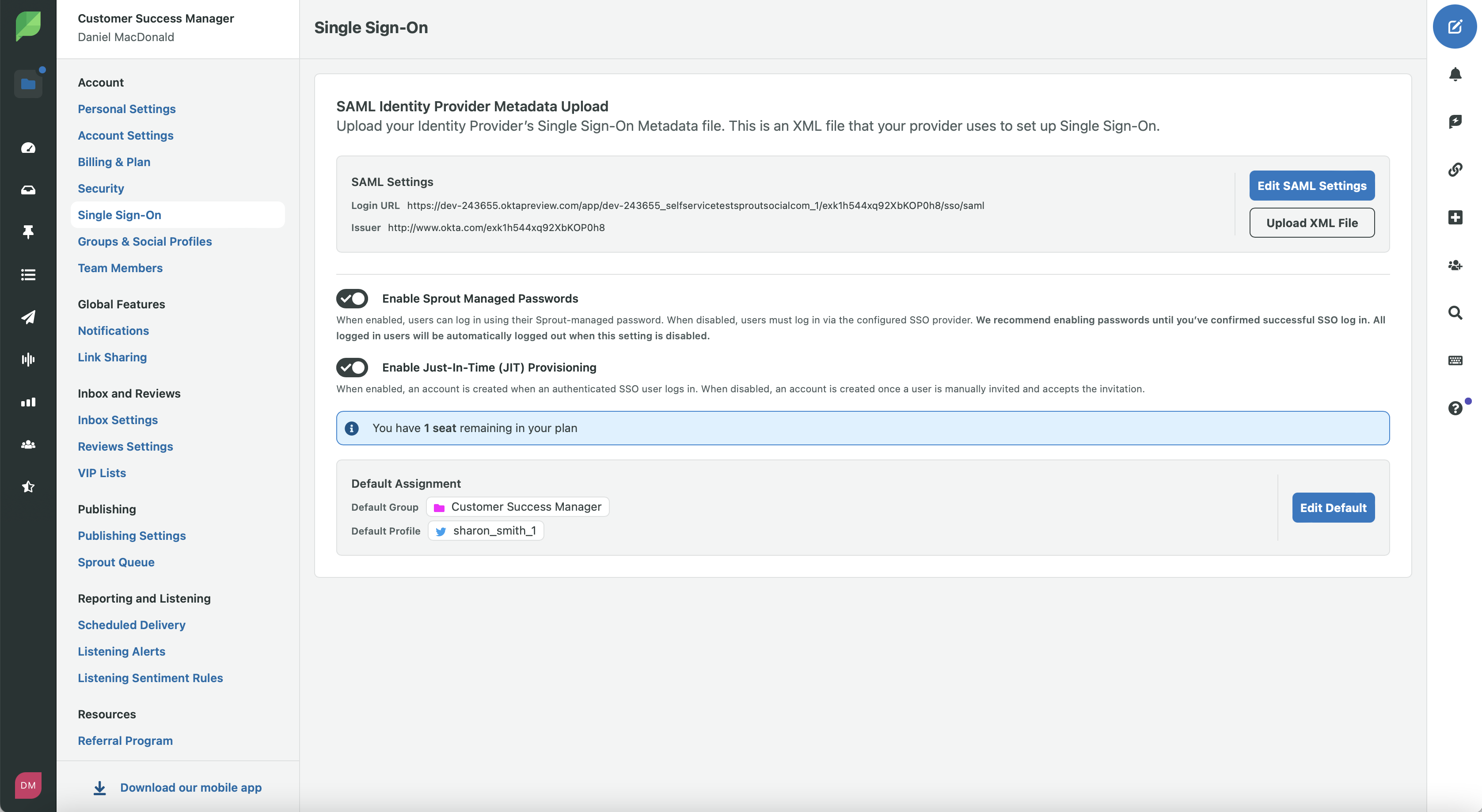Open the Reports bar chart icon
This screenshot has height=812, width=1482.
click(27, 402)
